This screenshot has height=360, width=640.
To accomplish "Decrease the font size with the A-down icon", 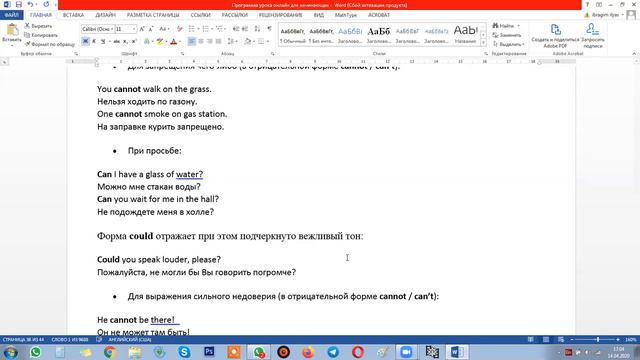I will pos(151,29).
